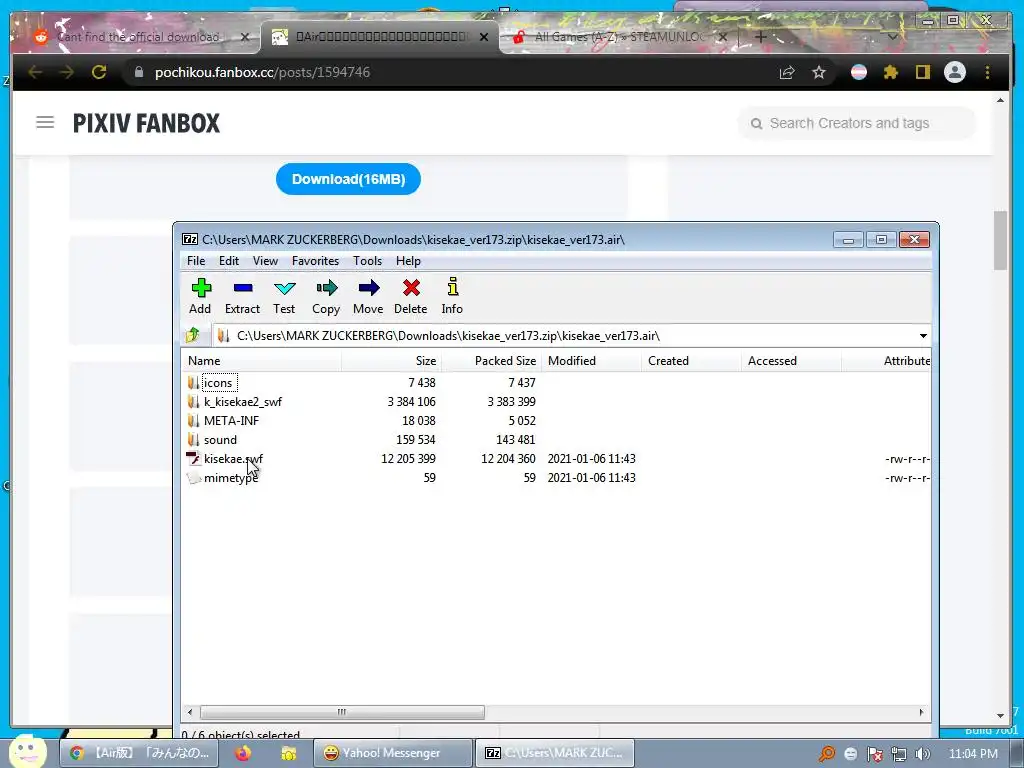The width and height of the screenshot is (1024, 768).
Task: Sort by Size column header
Action: (x=392, y=360)
